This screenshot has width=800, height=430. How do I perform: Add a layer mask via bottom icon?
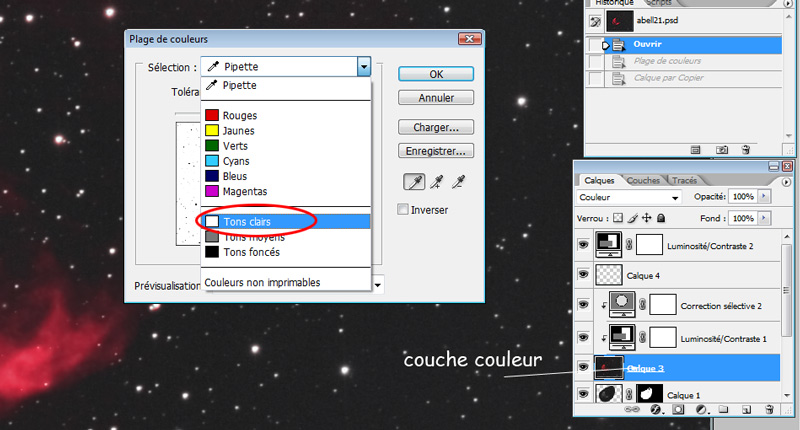(x=678, y=409)
